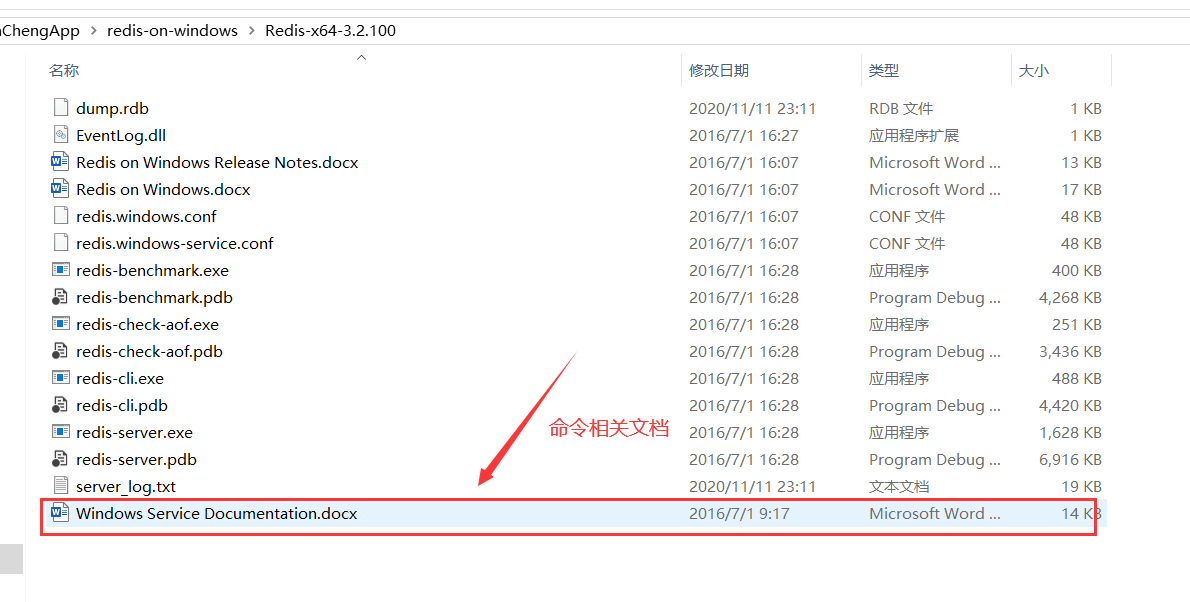This screenshot has width=1190, height=602.
Task: Click the 1,628 KB size of redis-server.exe
Action: [x=1070, y=433]
